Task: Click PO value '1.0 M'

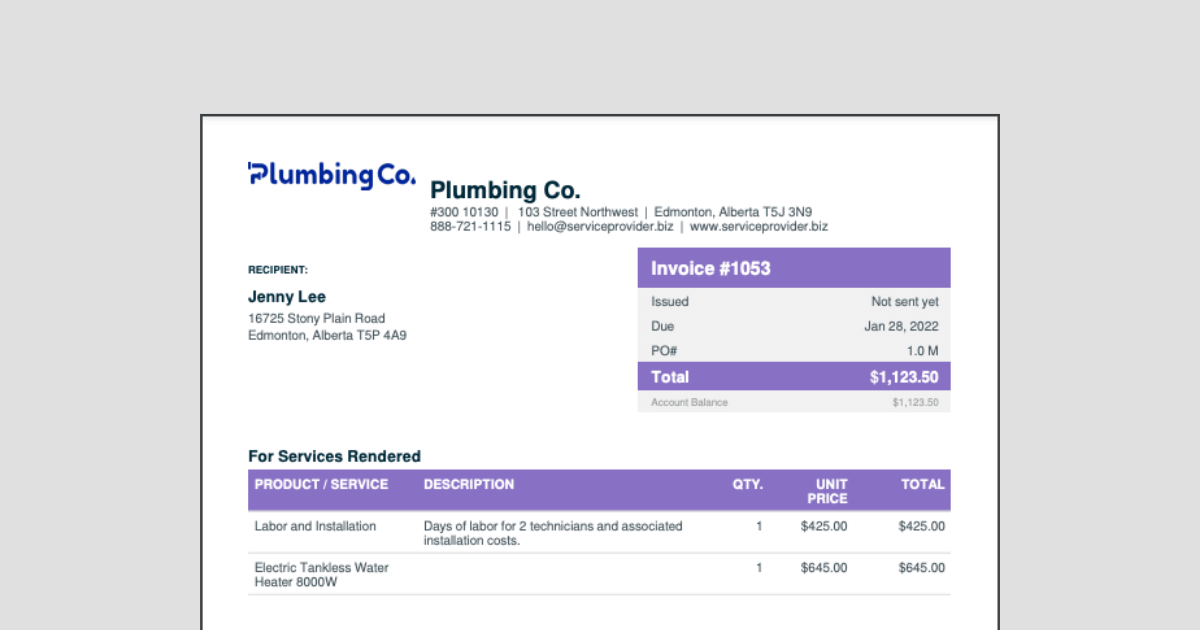Action: click(x=922, y=351)
